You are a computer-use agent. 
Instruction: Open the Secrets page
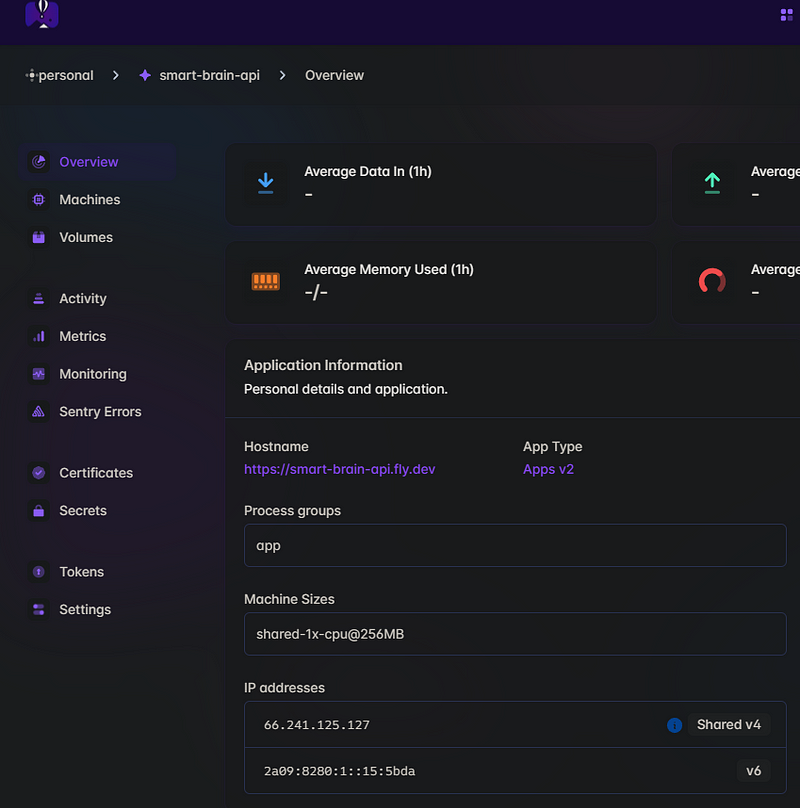[x=98, y=510]
